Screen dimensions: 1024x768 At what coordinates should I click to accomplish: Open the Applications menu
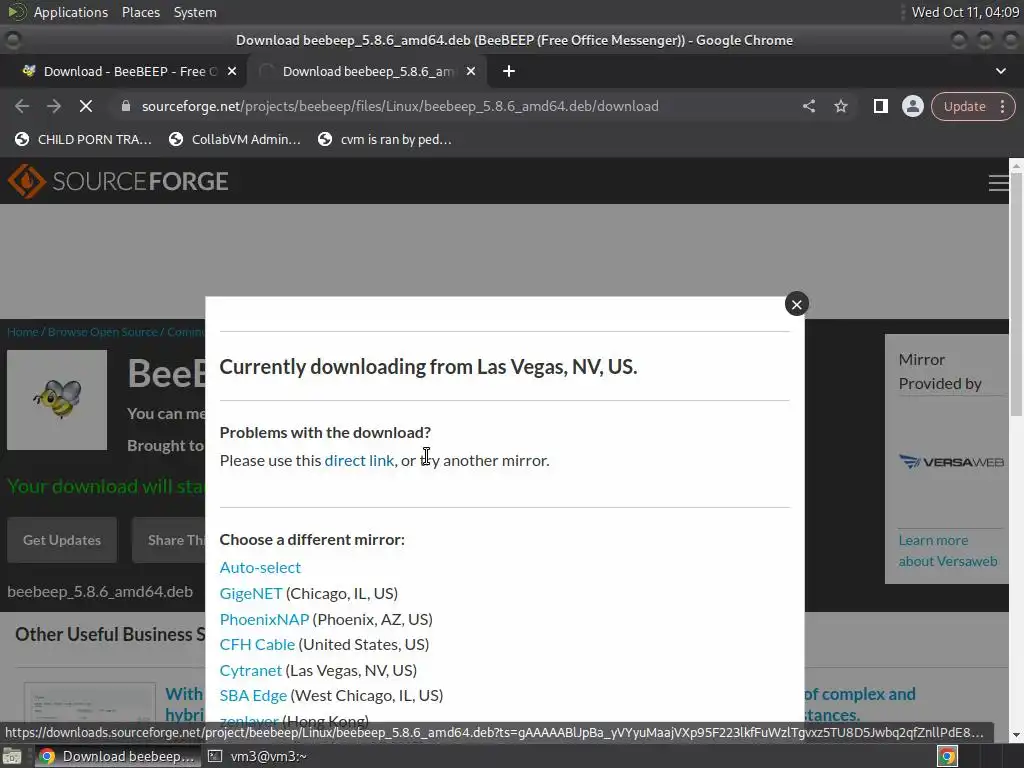pyautogui.click(x=71, y=12)
